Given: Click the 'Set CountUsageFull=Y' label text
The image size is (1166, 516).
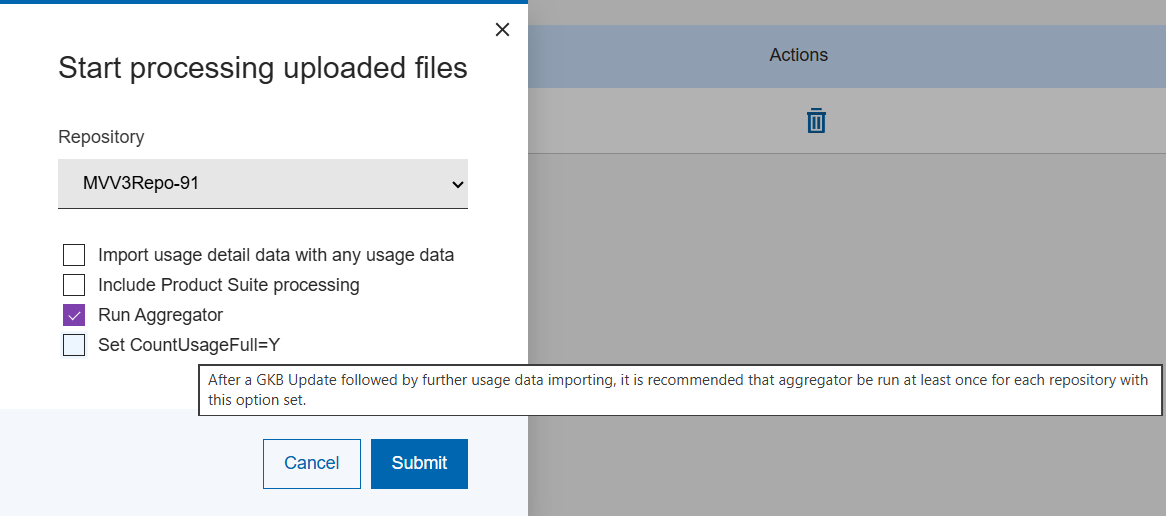Looking at the screenshot, I should coord(189,345).
